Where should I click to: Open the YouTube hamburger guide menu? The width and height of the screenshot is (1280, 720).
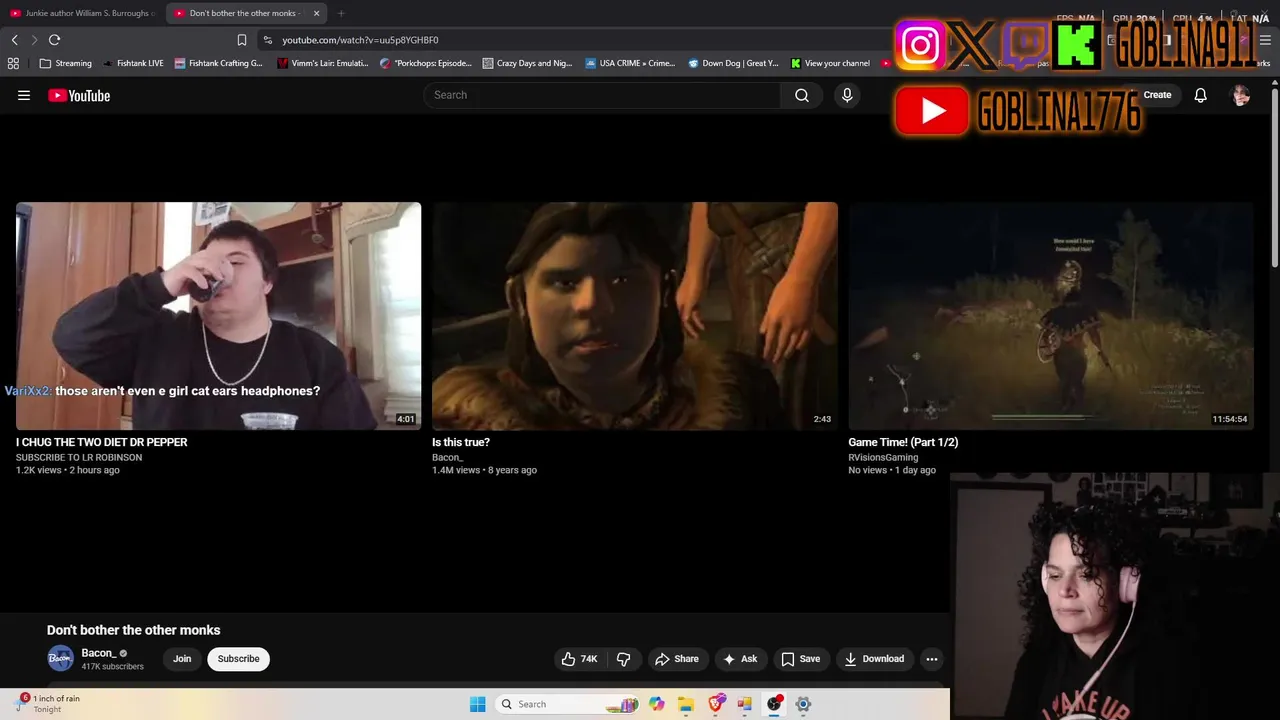(24, 95)
